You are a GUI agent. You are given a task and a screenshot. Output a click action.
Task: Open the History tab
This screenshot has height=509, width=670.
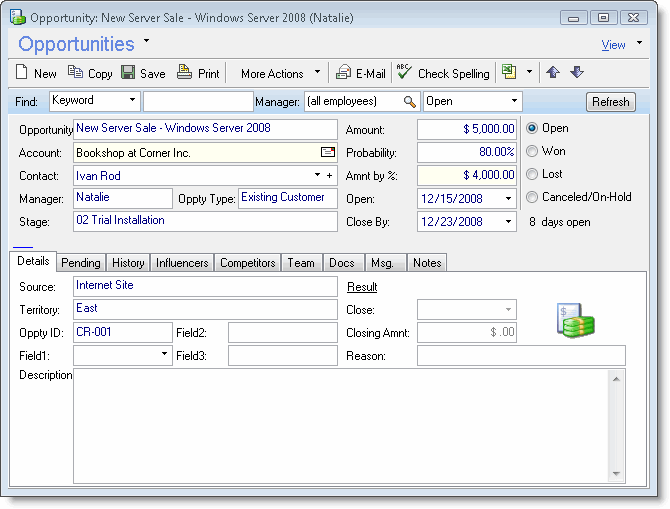pos(128,263)
